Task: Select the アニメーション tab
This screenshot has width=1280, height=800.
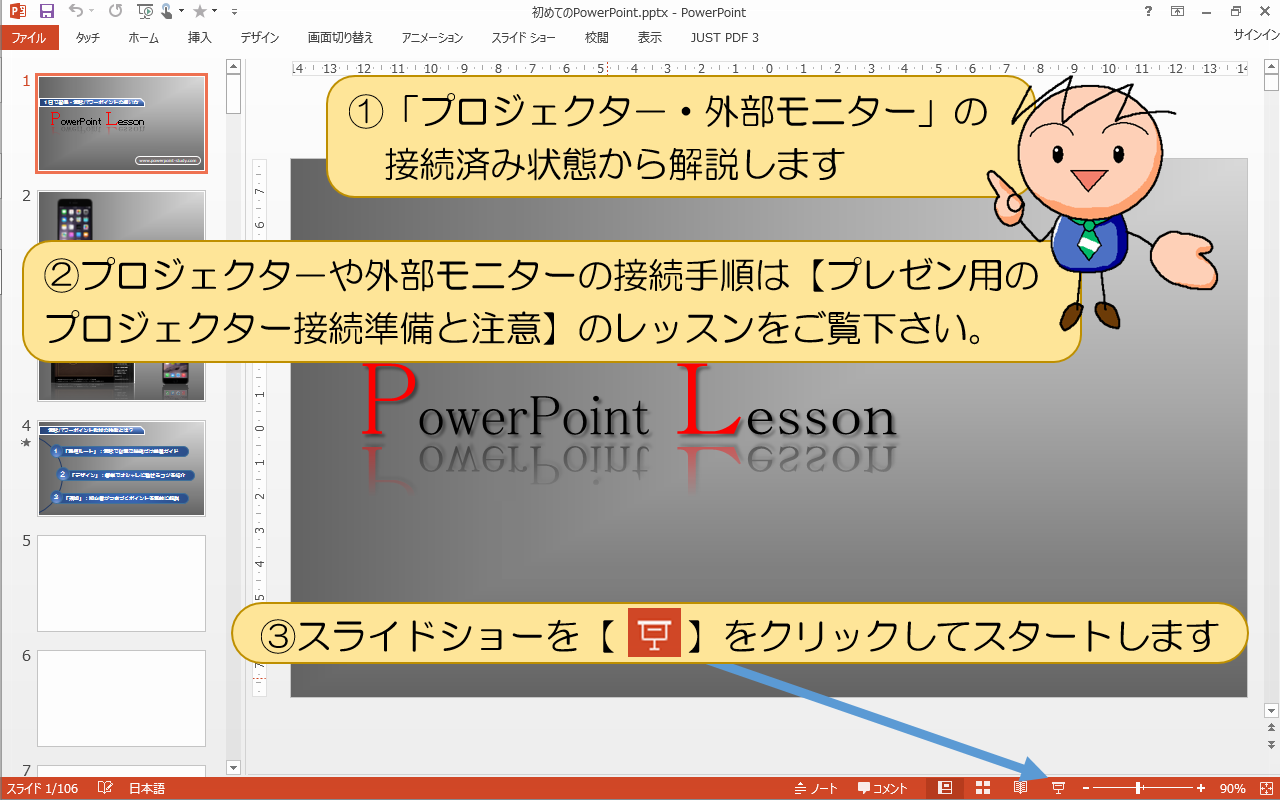Action: [433, 38]
